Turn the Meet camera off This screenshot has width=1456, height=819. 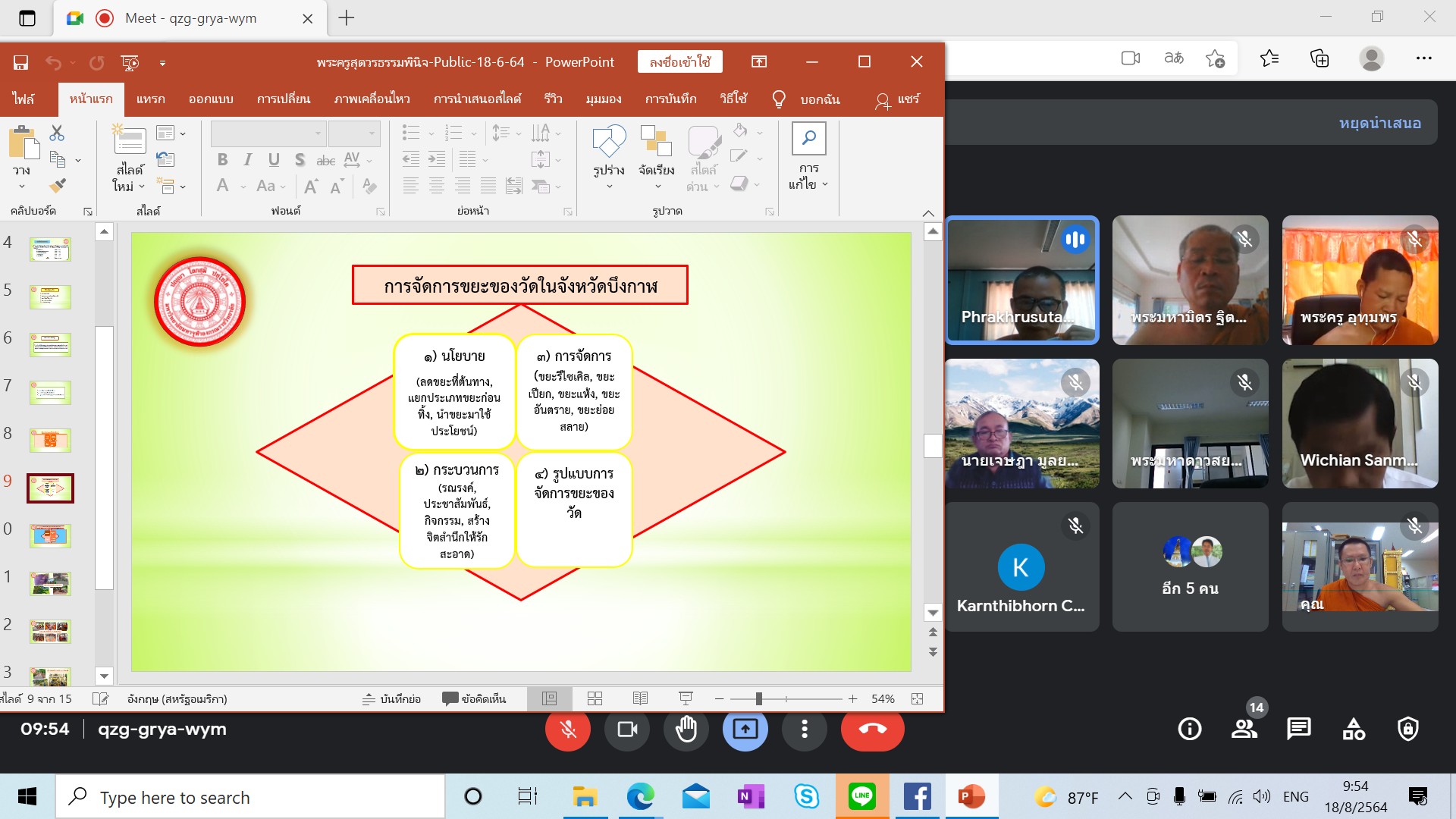pos(627,729)
